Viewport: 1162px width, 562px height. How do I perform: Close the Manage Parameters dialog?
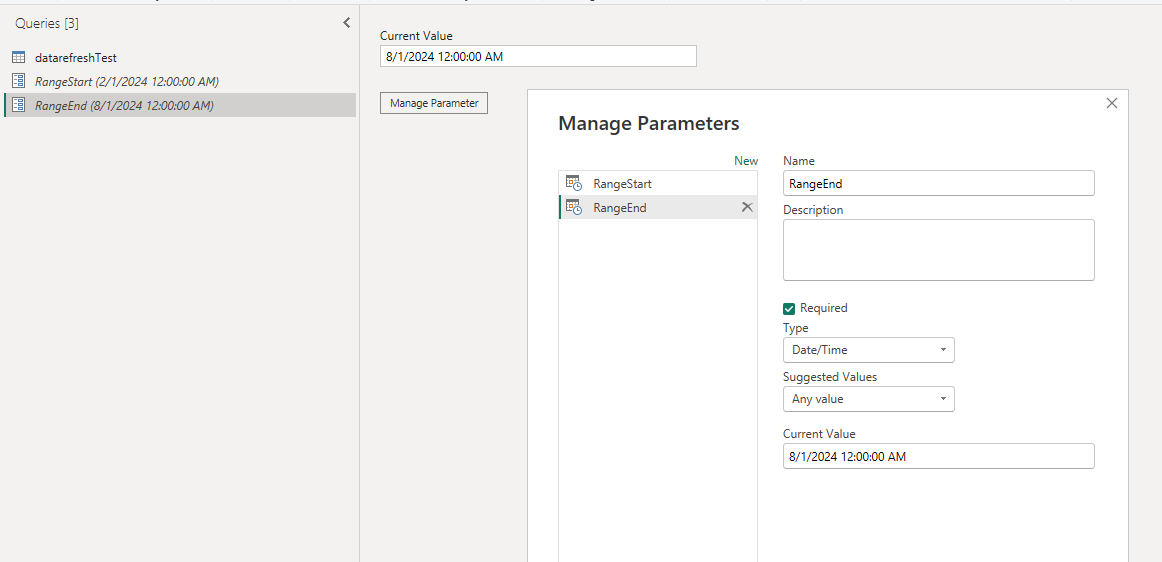(1112, 103)
